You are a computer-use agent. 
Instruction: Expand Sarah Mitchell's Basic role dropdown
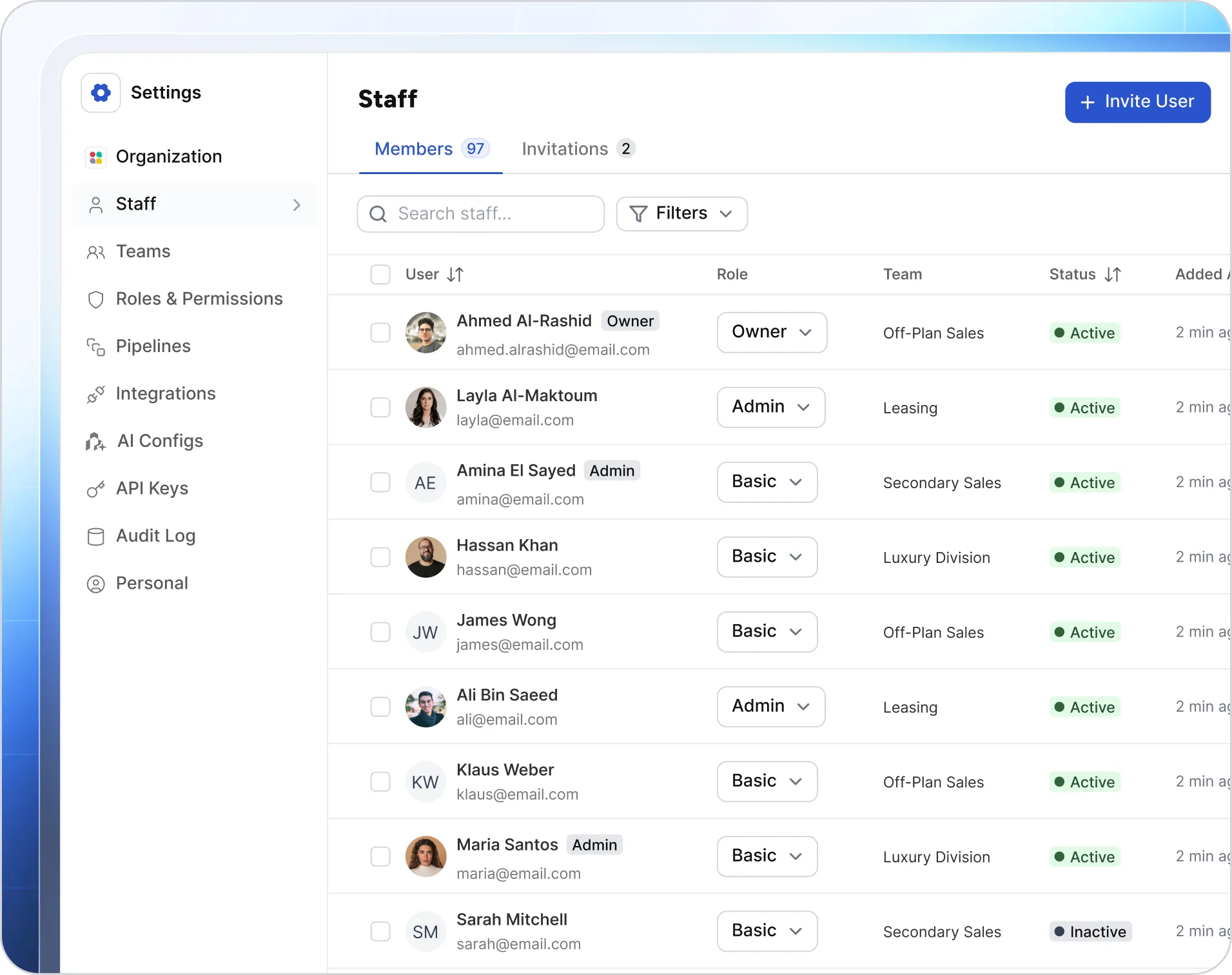767,931
